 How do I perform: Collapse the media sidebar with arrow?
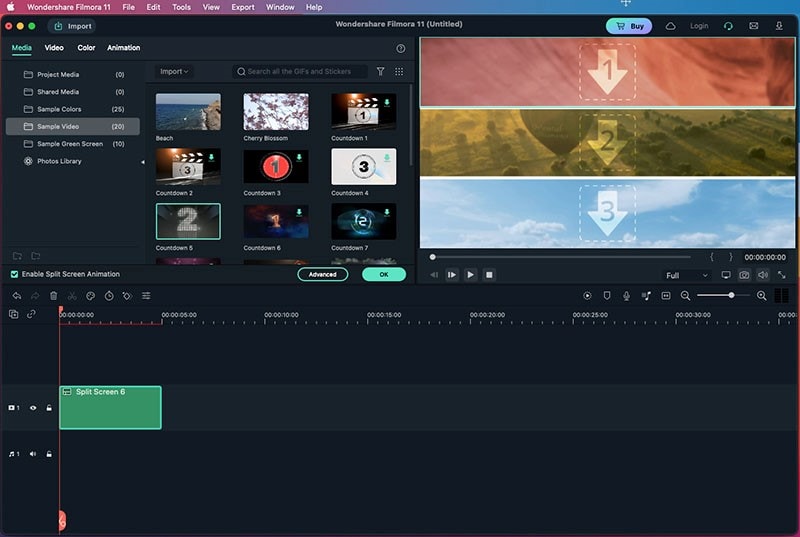[142, 162]
